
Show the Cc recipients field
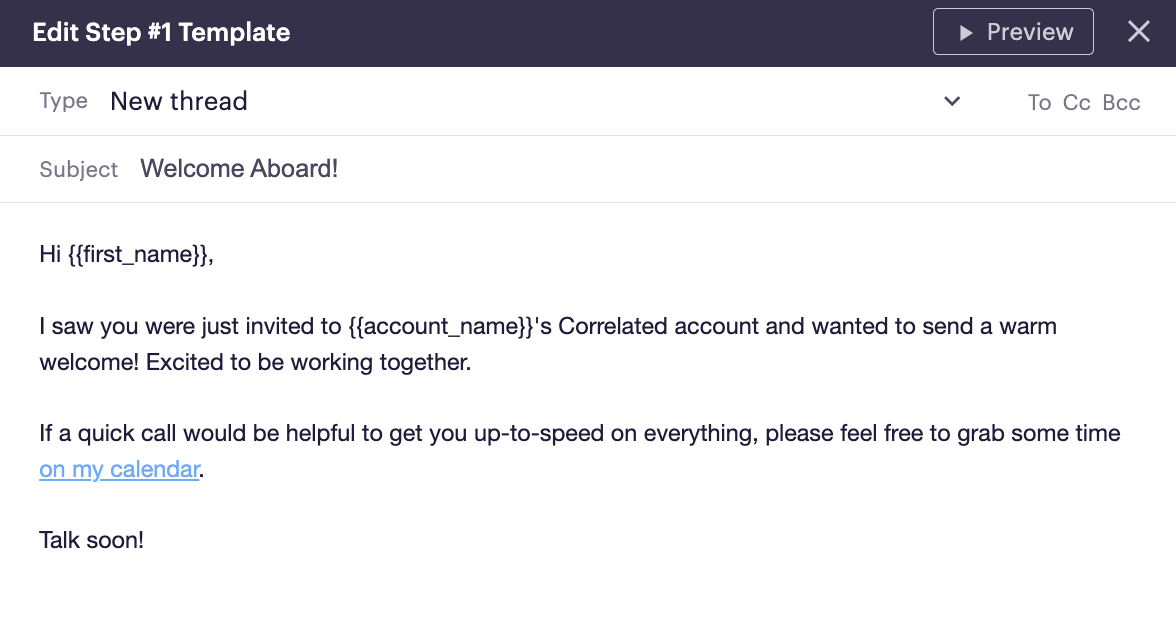(x=1076, y=102)
